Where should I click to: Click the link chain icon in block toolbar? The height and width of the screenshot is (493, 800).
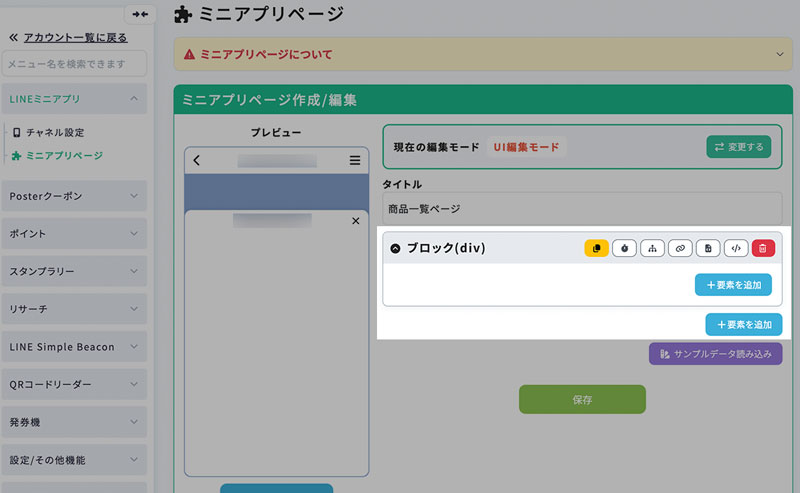(x=680, y=248)
